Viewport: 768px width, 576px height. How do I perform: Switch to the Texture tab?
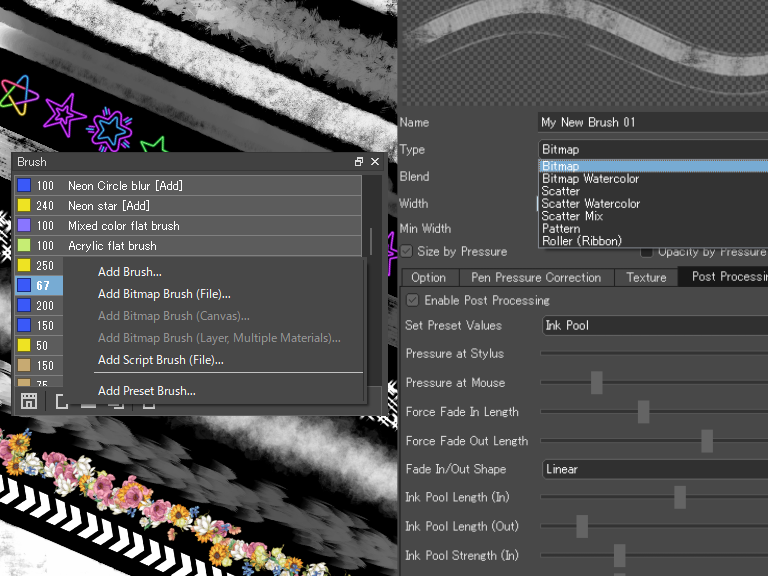[x=646, y=278]
